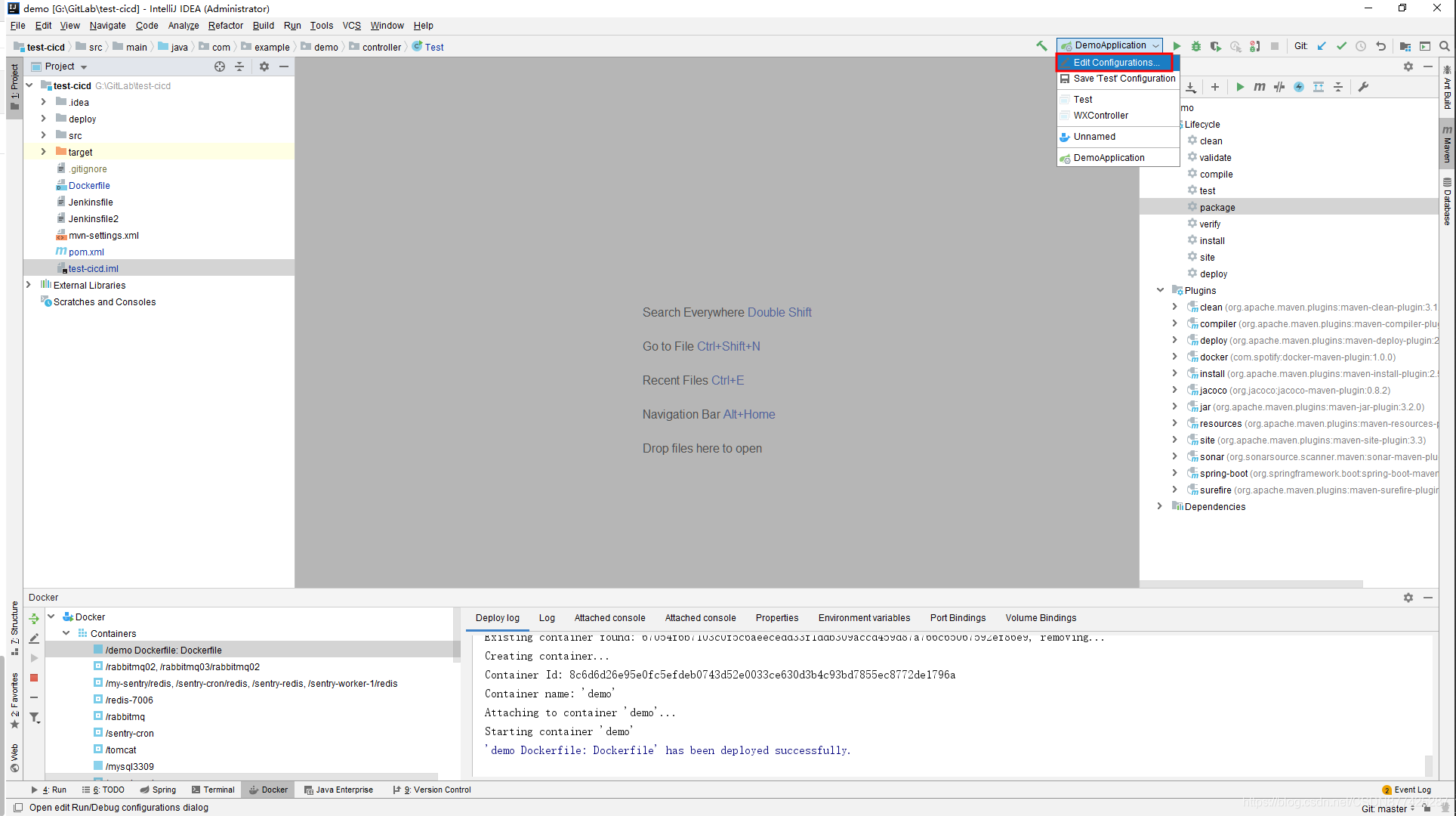Collapse the Containers node in Docker tree
This screenshot has height=816, width=1456.
66,633
